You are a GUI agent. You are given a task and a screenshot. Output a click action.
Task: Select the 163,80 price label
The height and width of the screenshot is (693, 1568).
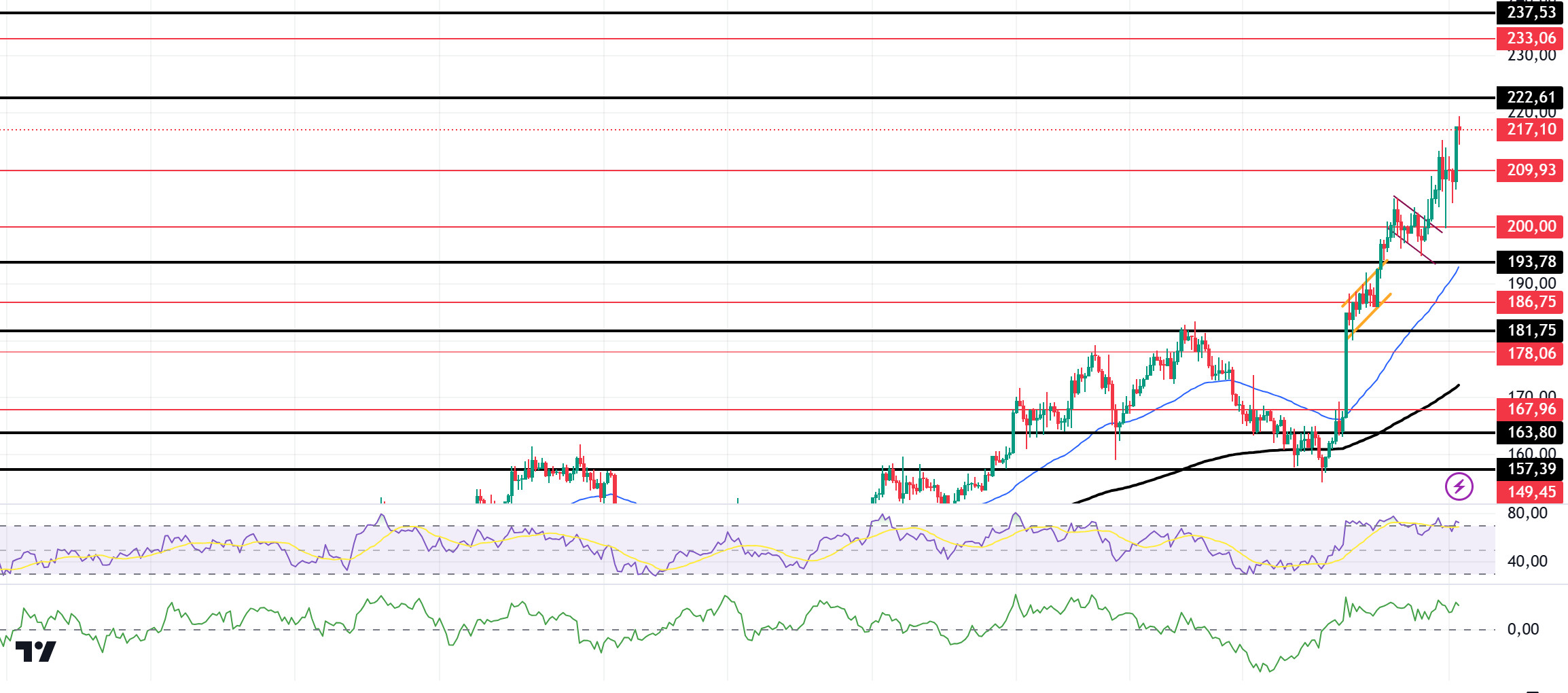pos(1530,433)
